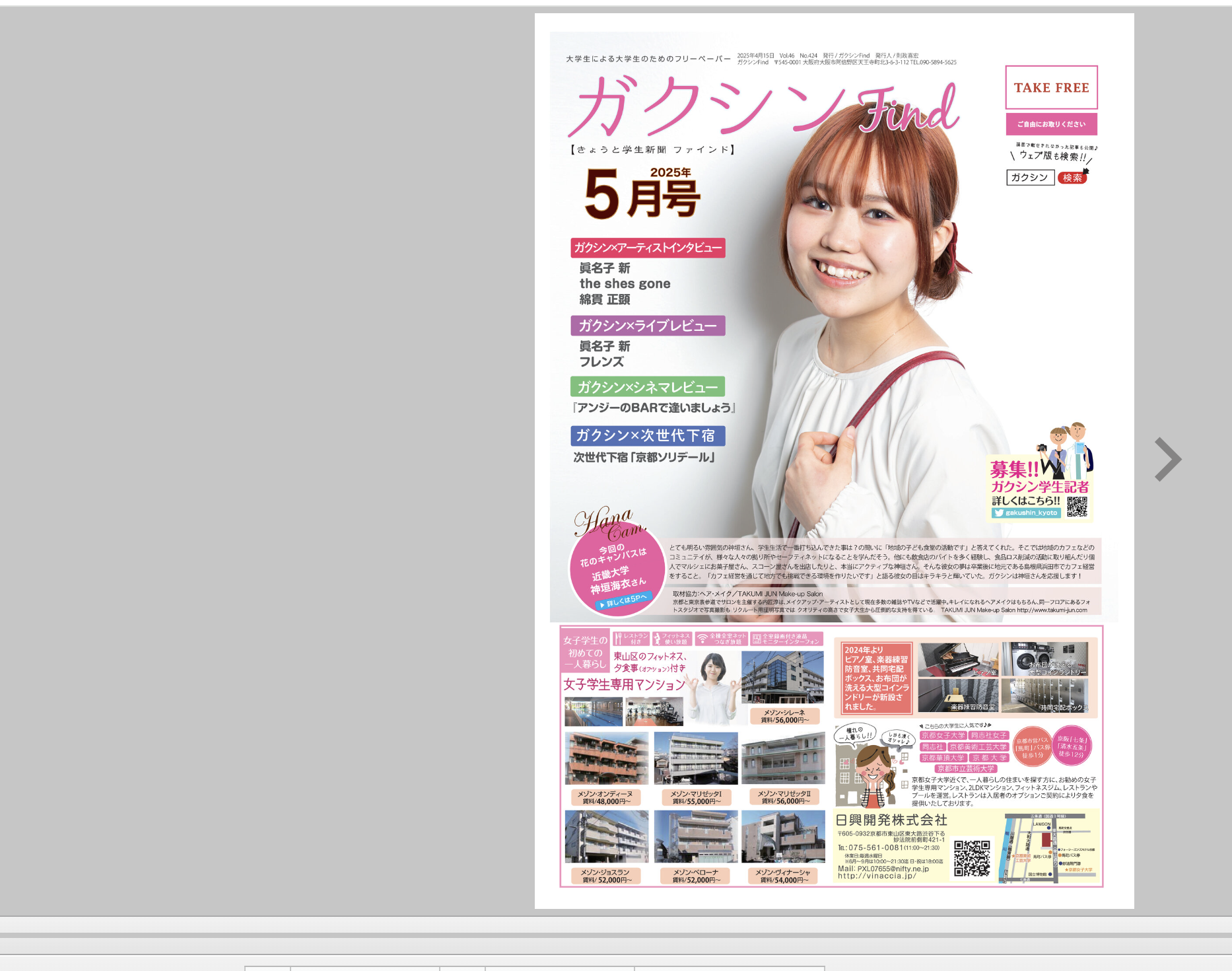Open the http://vinaccia.jp/ link in the ad
1232x971 pixels.
pos(876,877)
